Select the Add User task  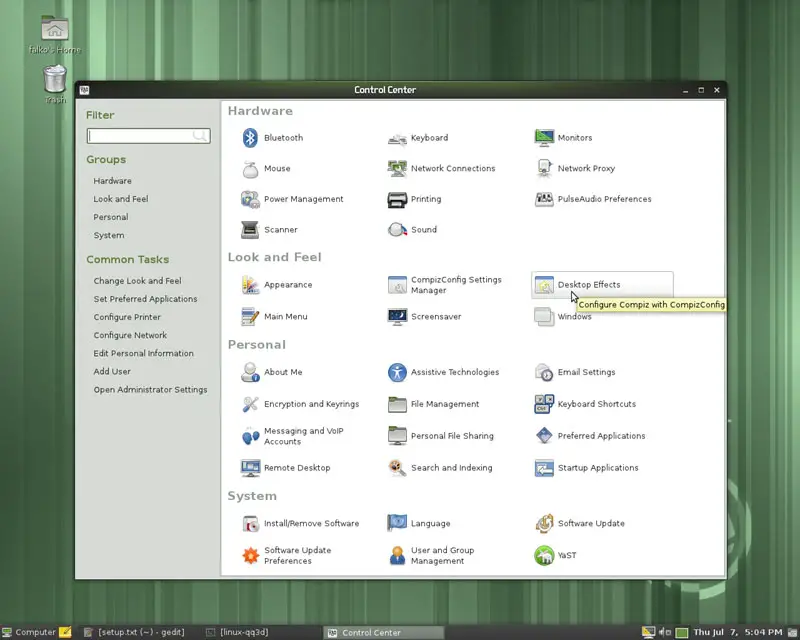point(112,372)
